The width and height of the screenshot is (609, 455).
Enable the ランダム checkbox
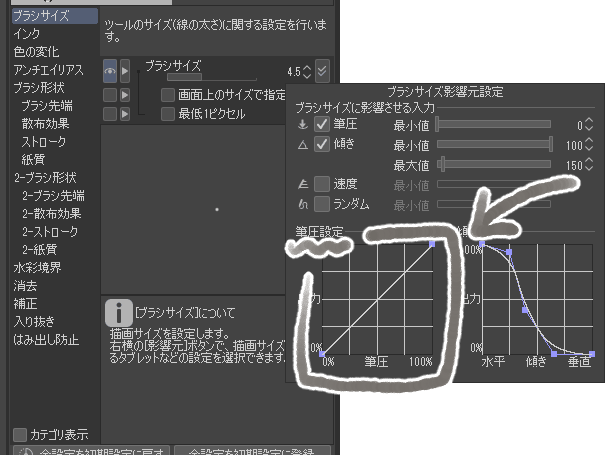pyautogui.click(x=322, y=204)
